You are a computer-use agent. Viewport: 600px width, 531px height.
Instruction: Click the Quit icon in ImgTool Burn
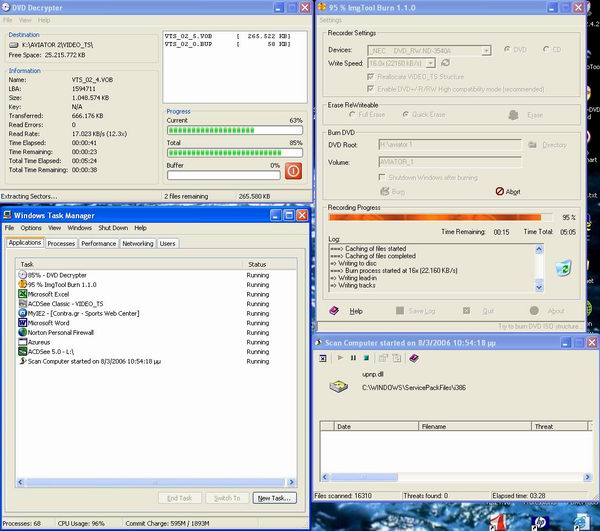(466, 310)
